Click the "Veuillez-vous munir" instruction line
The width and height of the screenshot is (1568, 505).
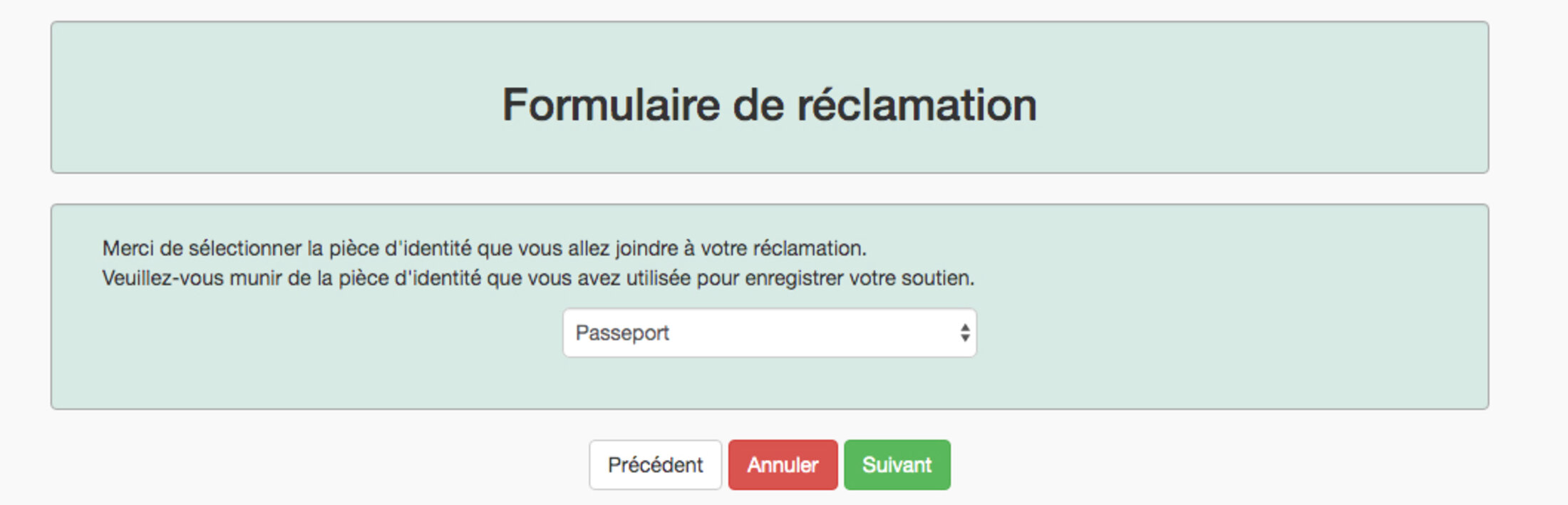(538, 278)
